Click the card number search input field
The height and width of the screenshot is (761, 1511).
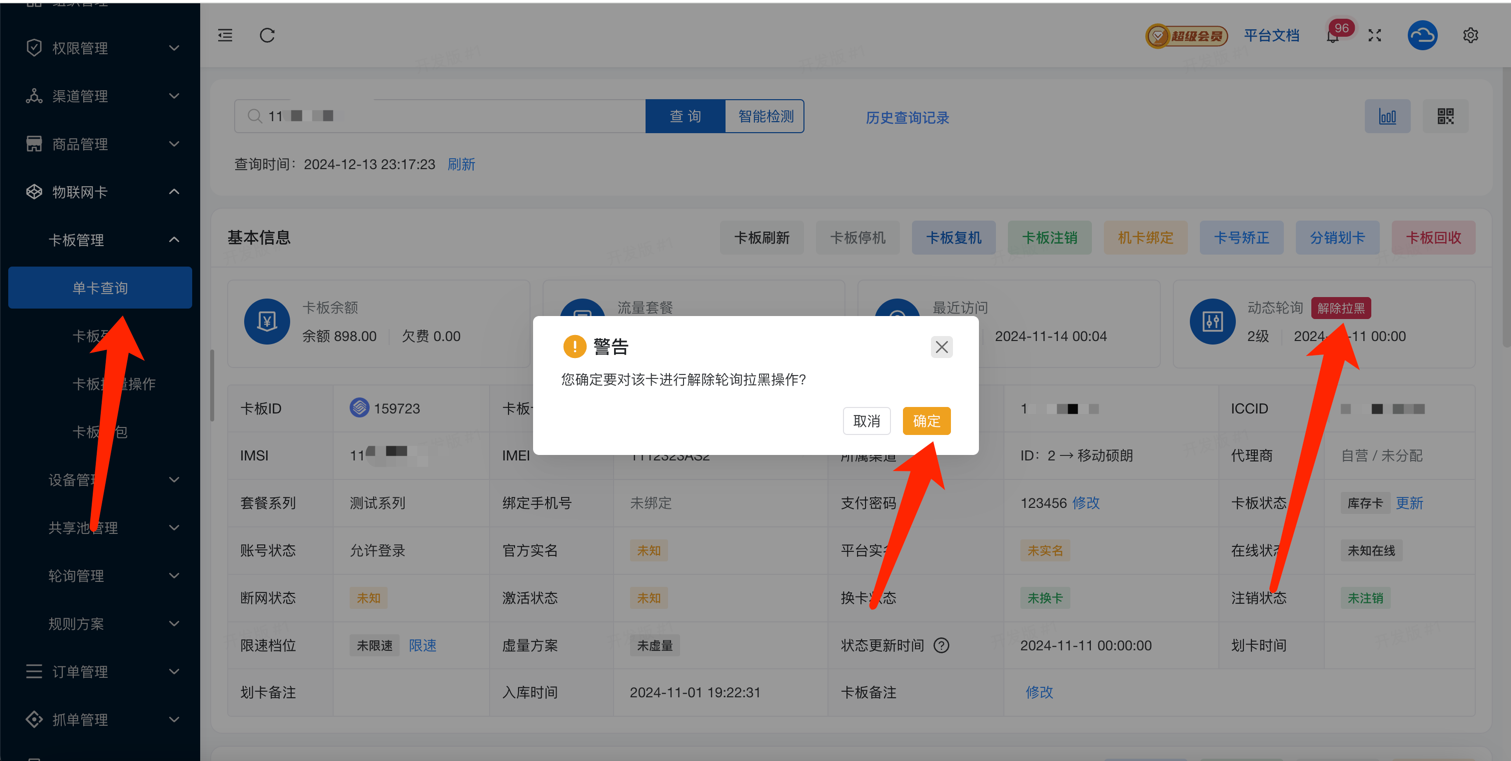point(450,117)
